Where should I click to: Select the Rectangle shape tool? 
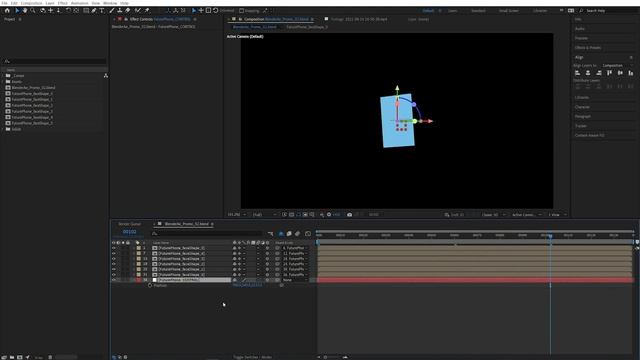86,11
